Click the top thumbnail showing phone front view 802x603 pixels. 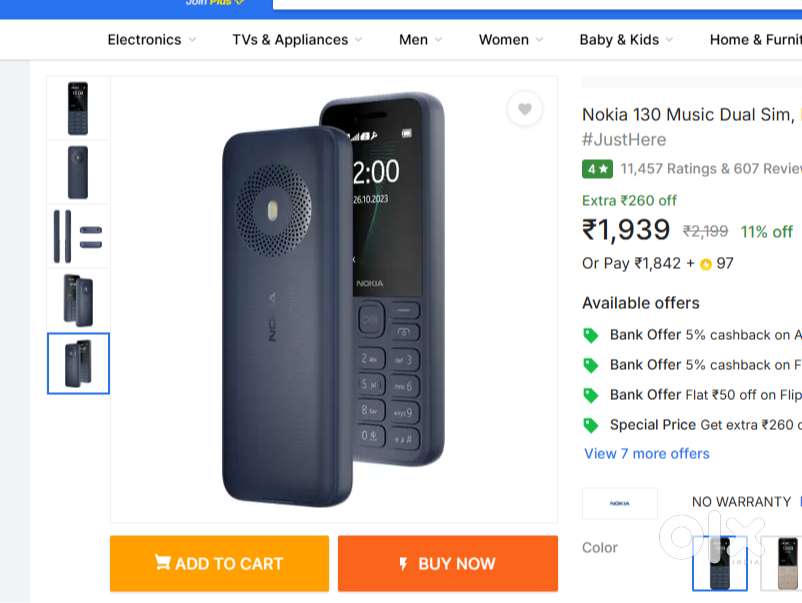coord(78,107)
